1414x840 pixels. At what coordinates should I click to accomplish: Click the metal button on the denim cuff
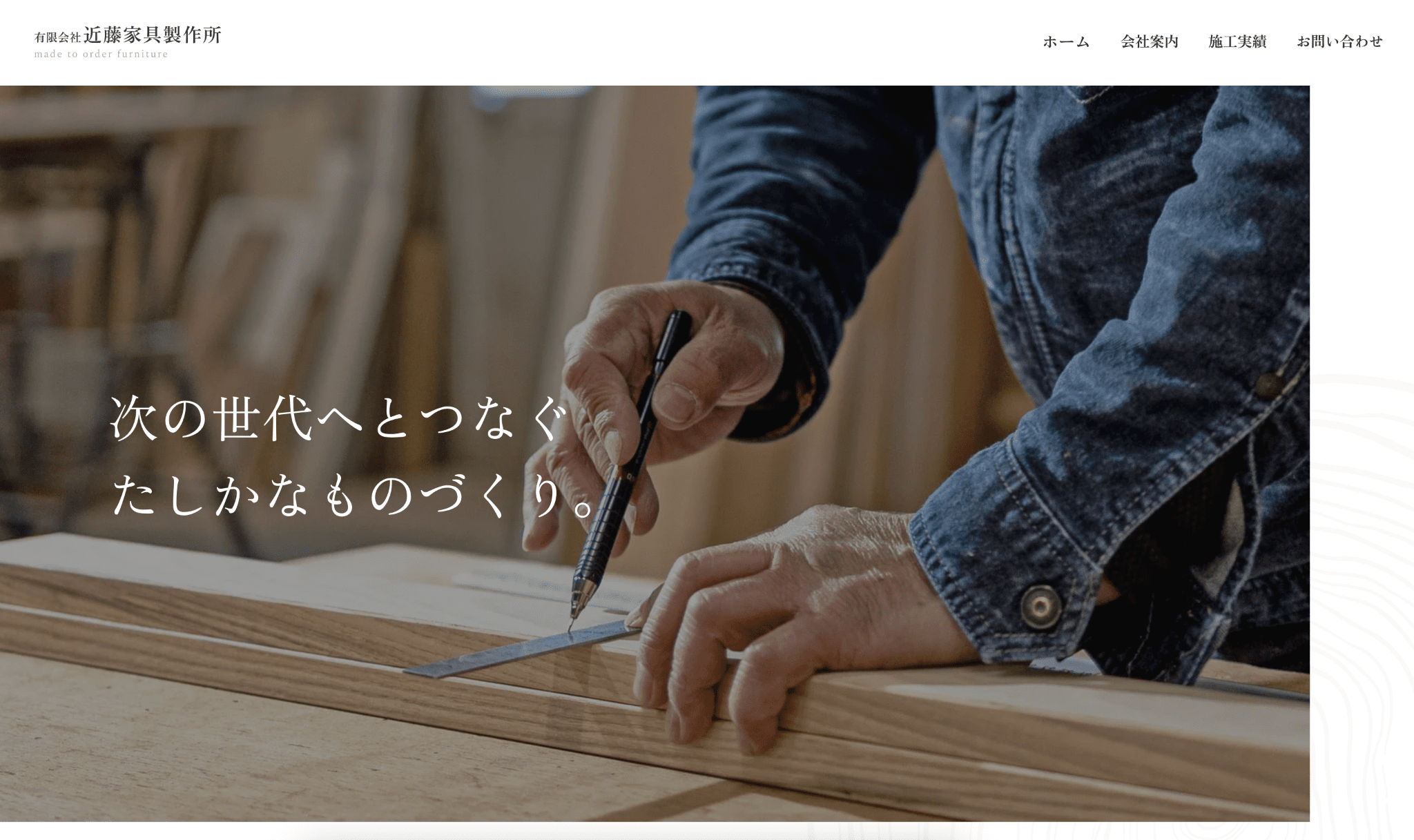tap(1040, 605)
